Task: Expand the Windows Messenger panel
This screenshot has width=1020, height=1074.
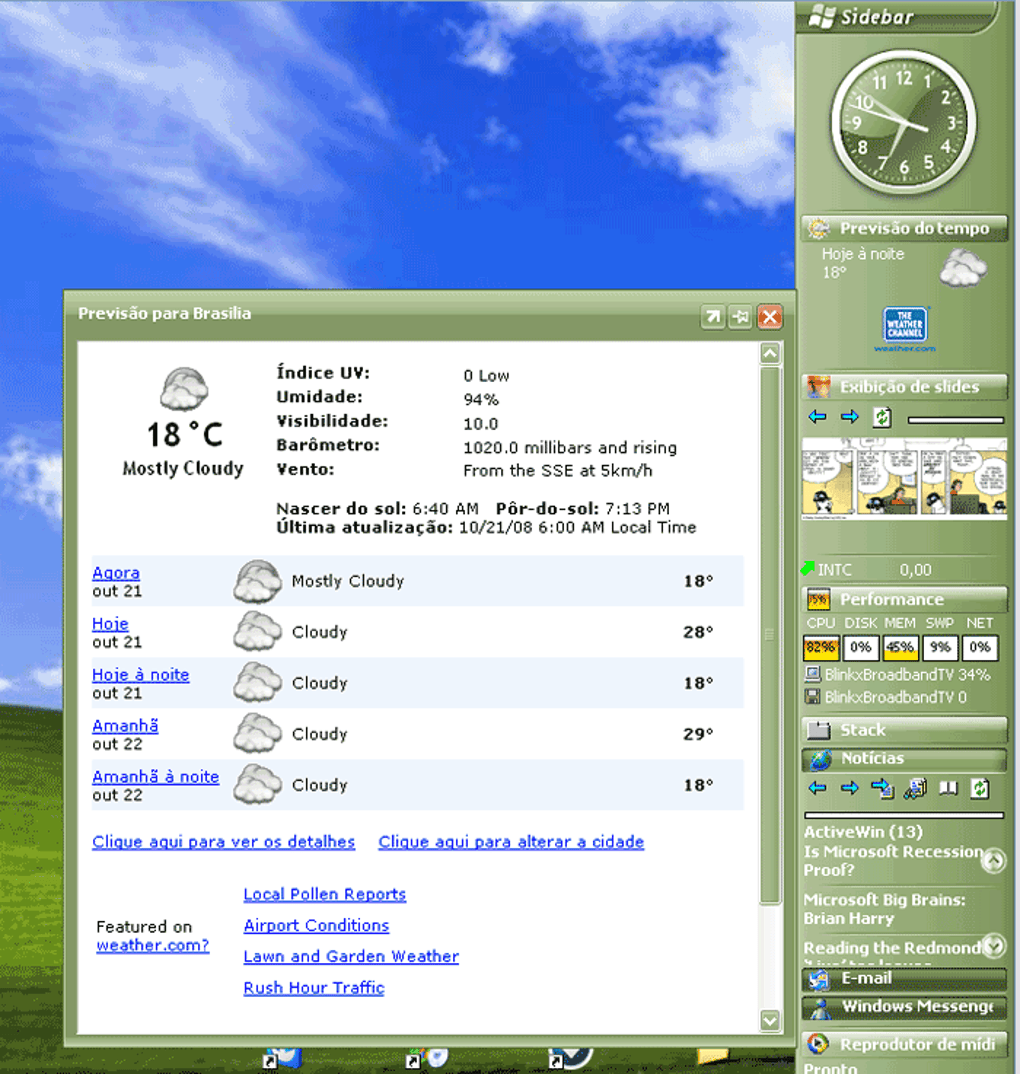Action: 904,1007
